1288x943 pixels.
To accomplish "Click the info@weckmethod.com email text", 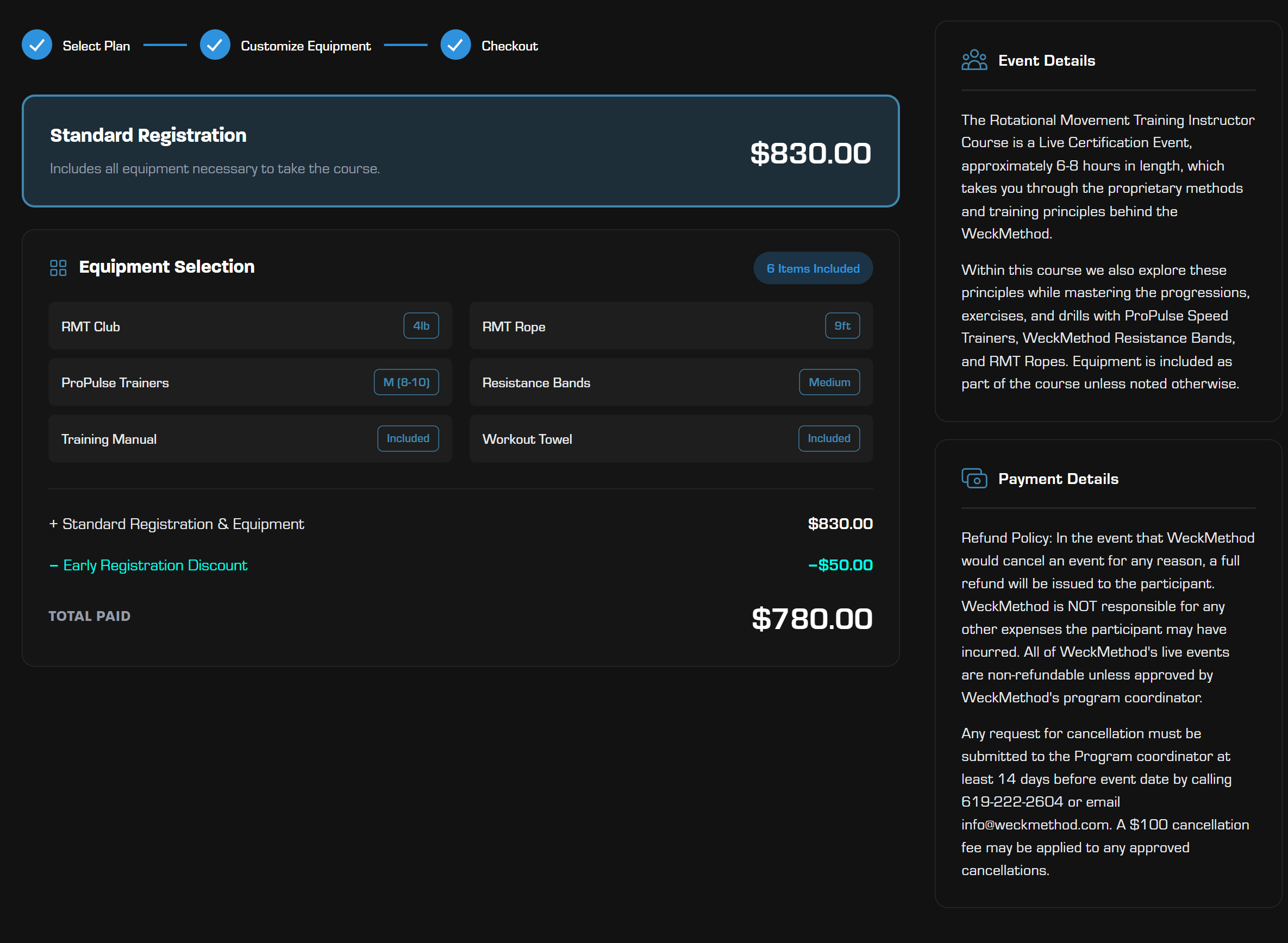I will [1035, 825].
